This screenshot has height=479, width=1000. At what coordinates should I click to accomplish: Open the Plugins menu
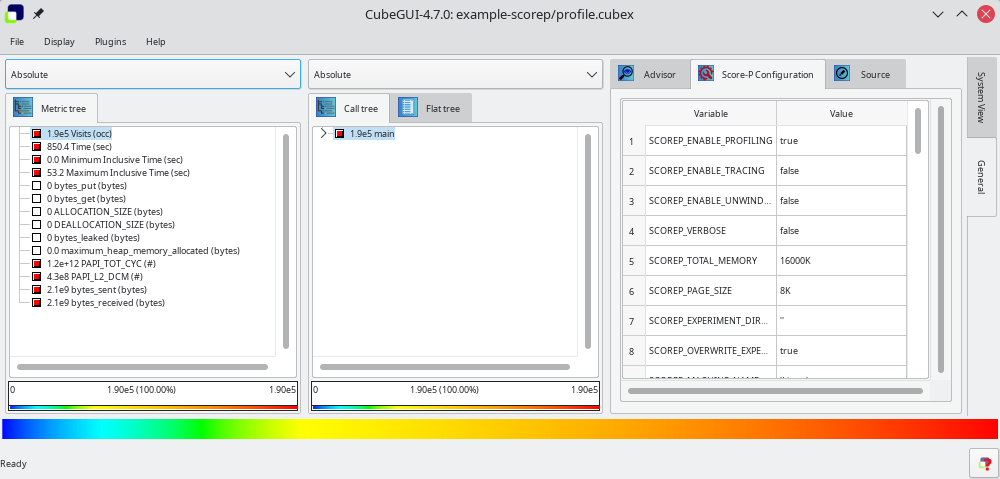point(110,41)
